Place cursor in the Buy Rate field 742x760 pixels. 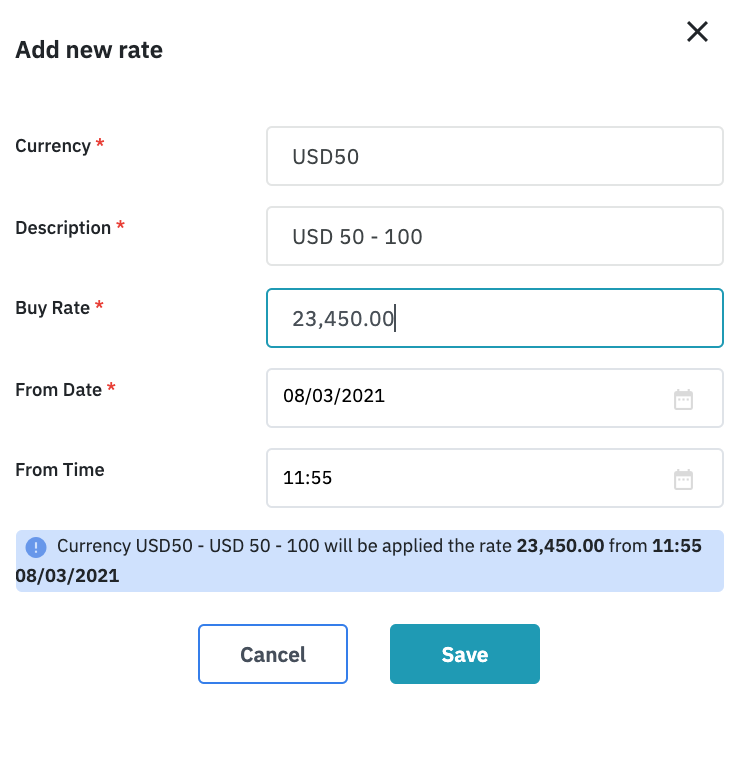(494, 318)
